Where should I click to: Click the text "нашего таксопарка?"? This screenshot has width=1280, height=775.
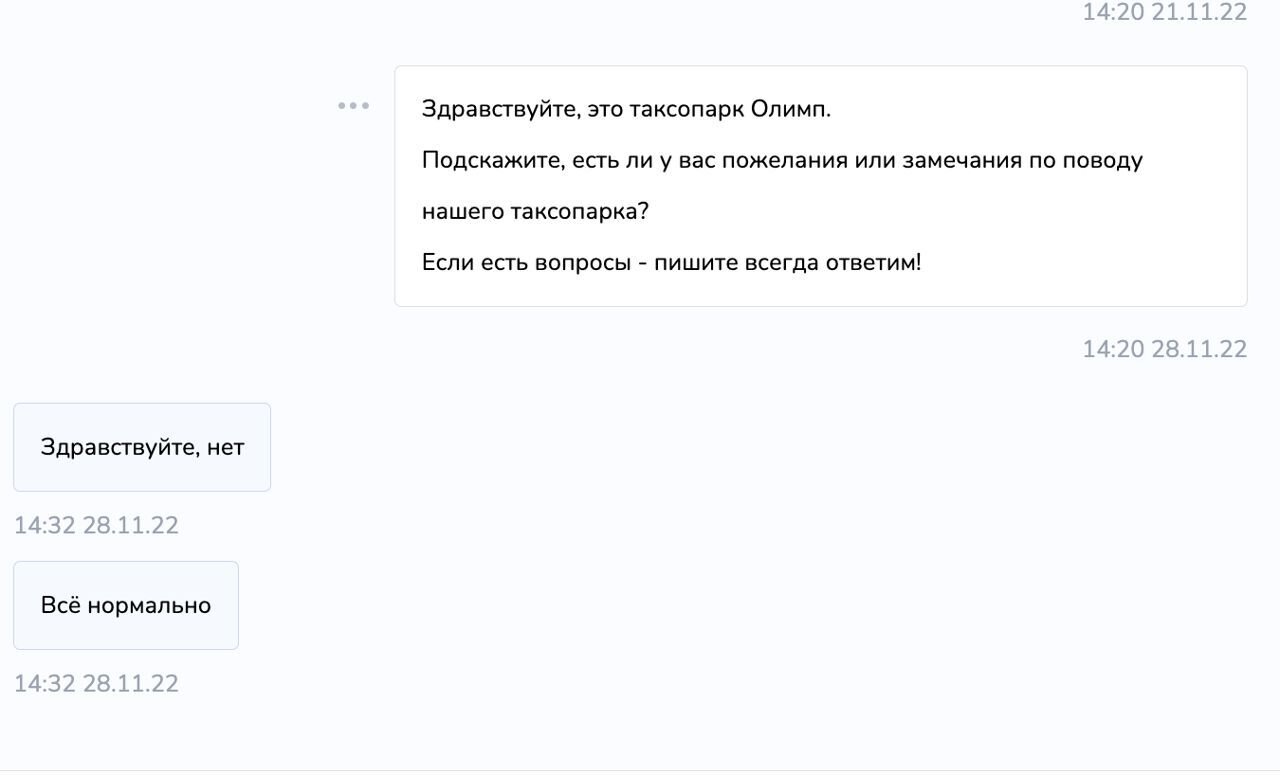[x=536, y=212]
